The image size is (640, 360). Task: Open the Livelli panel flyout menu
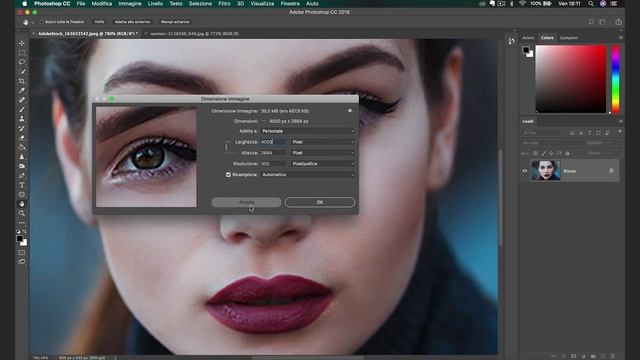coord(620,121)
